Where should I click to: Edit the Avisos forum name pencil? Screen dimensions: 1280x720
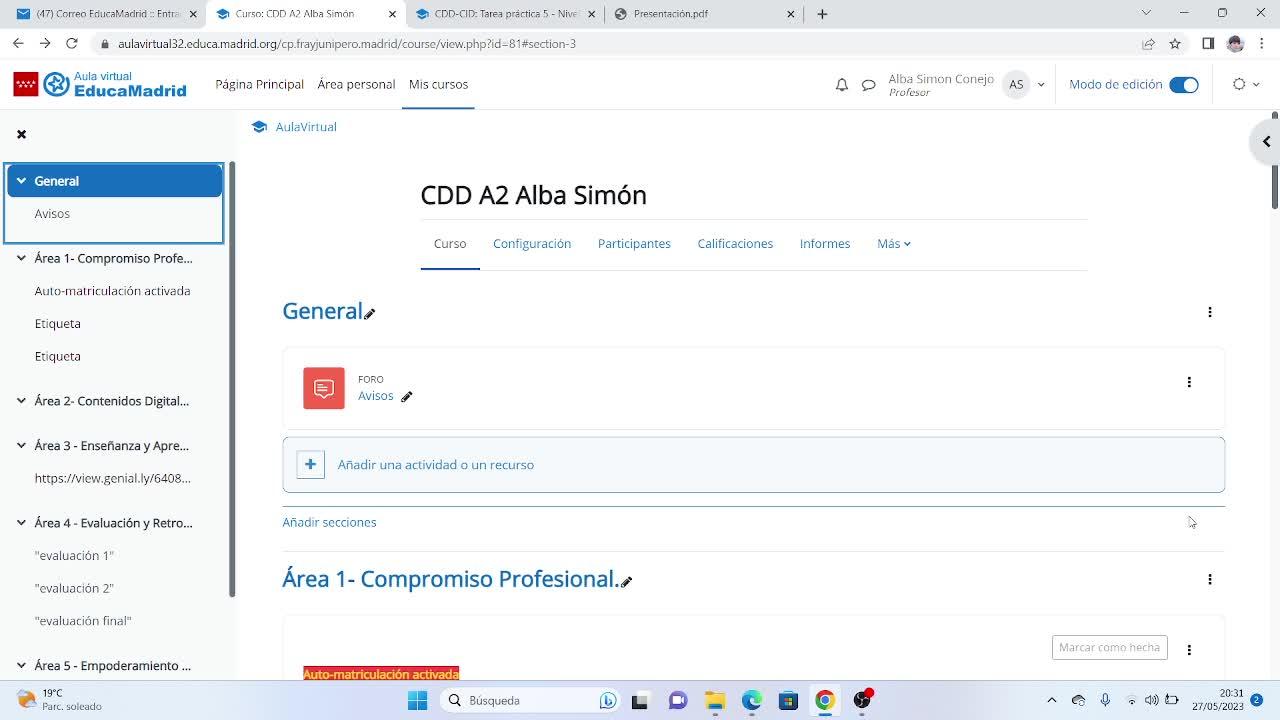(407, 397)
